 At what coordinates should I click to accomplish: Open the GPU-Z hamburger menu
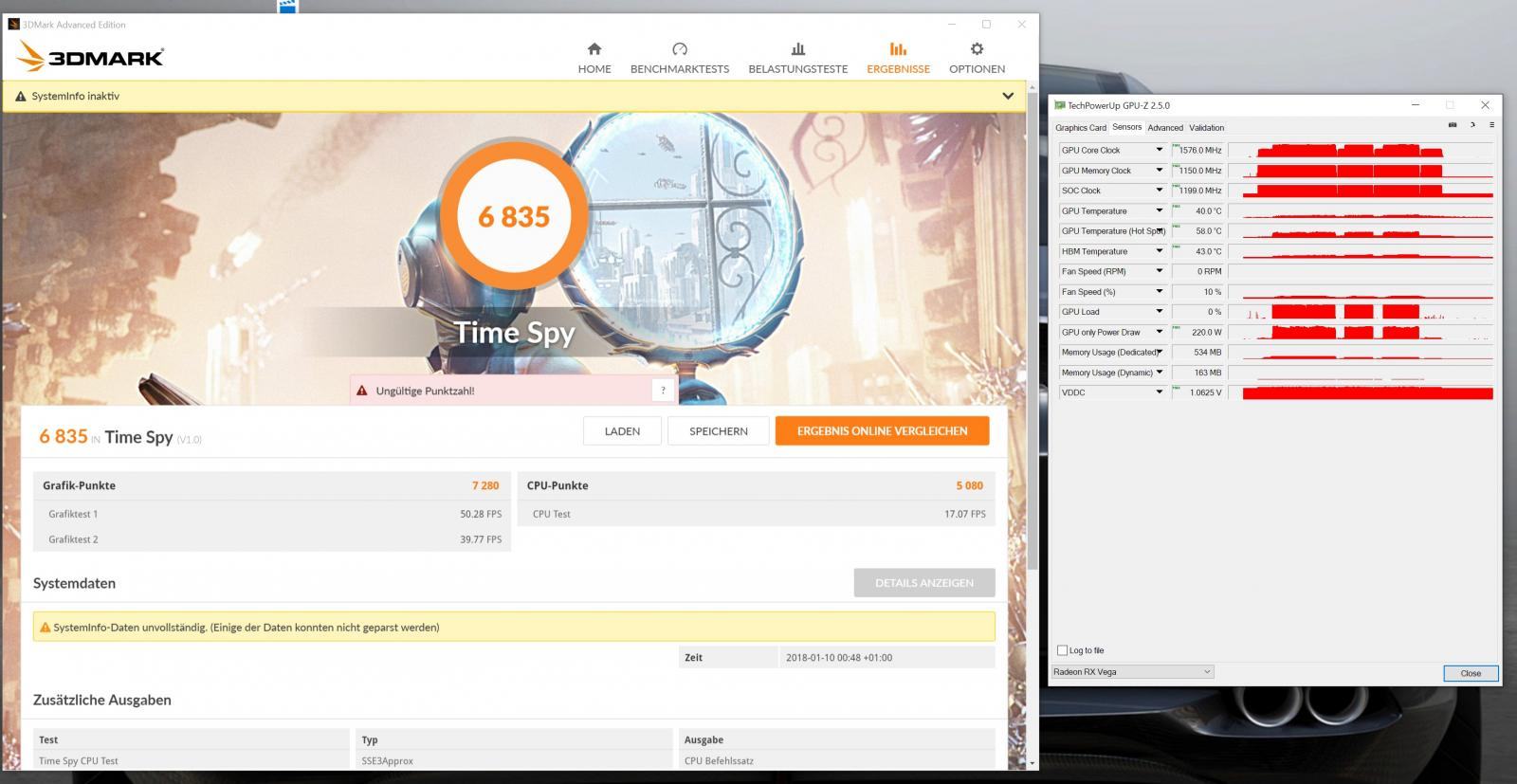tap(1491, 125)
